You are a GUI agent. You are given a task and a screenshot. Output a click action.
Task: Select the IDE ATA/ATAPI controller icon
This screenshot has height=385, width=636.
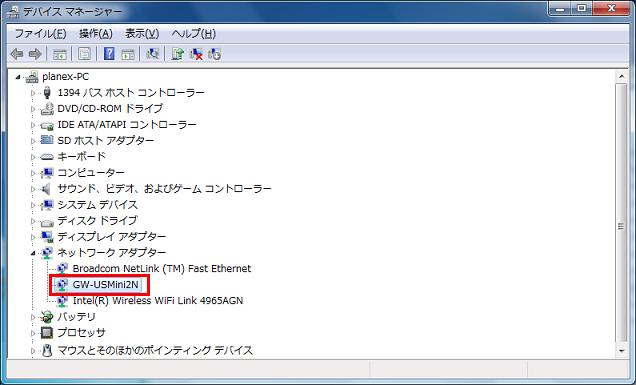click(47, 125)
